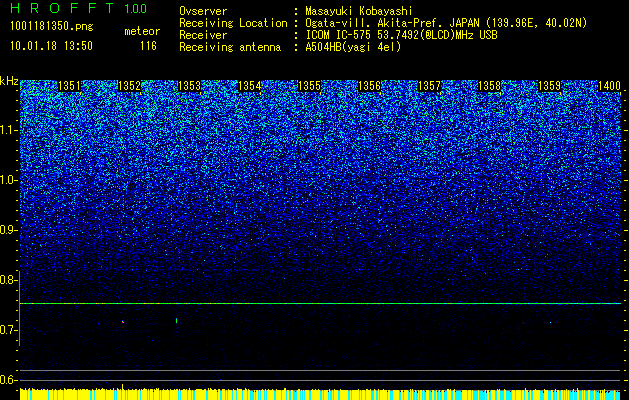The height and width of the screenshot is (400, 629).
Task: Click the meteor count value 116
Action: click(148, 46)
